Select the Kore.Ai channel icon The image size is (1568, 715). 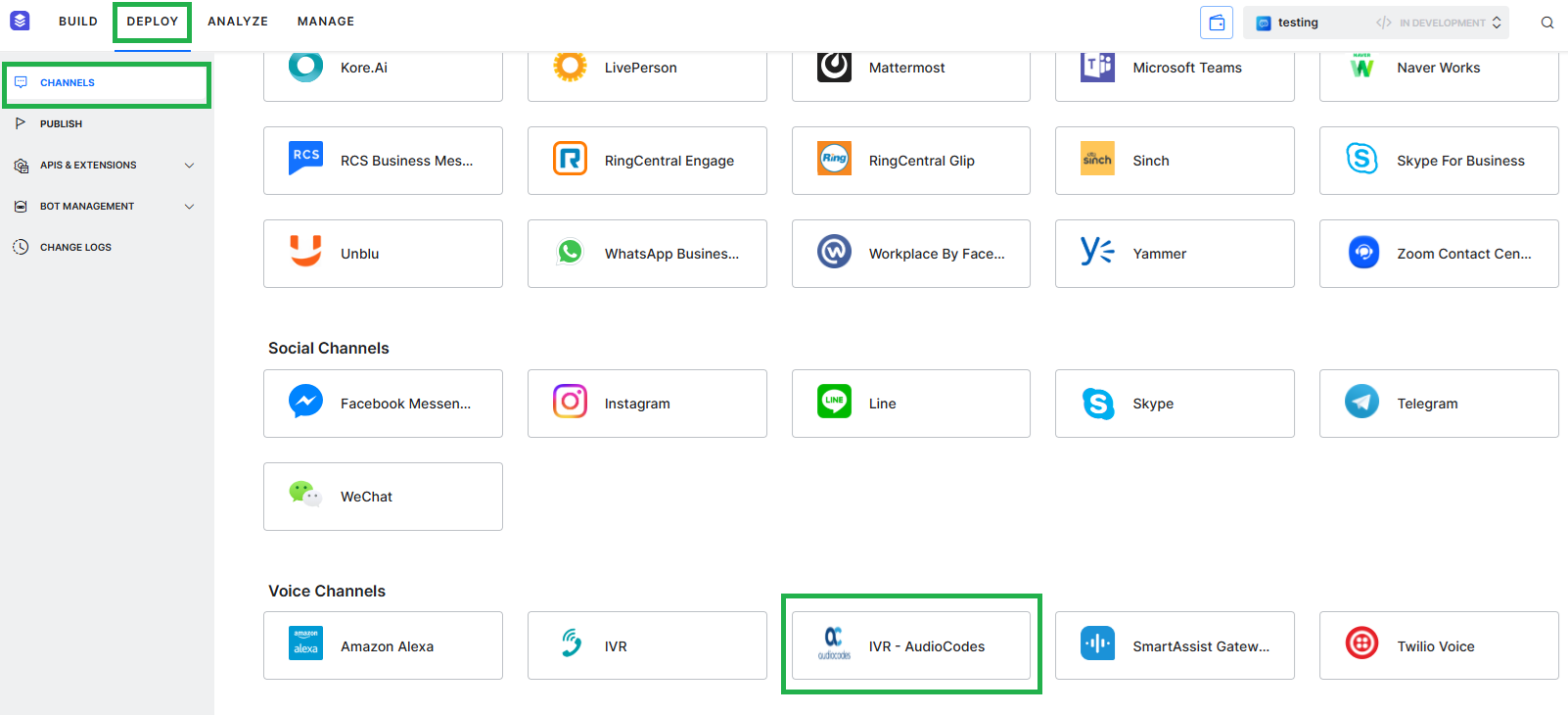306,67
